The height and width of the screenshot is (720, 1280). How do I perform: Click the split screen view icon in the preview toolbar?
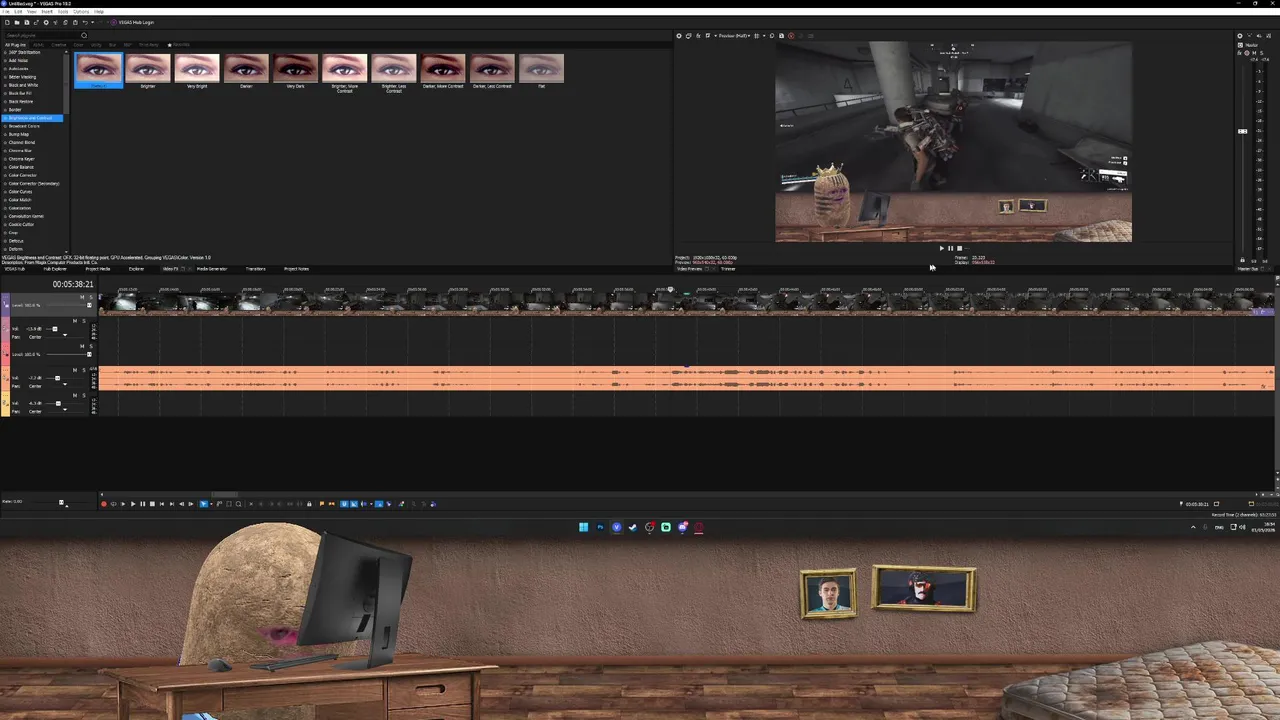(708, 36)
